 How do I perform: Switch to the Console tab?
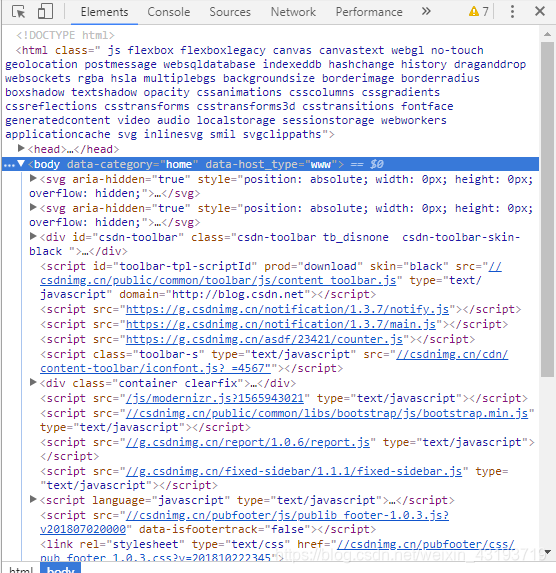(169, 12)
